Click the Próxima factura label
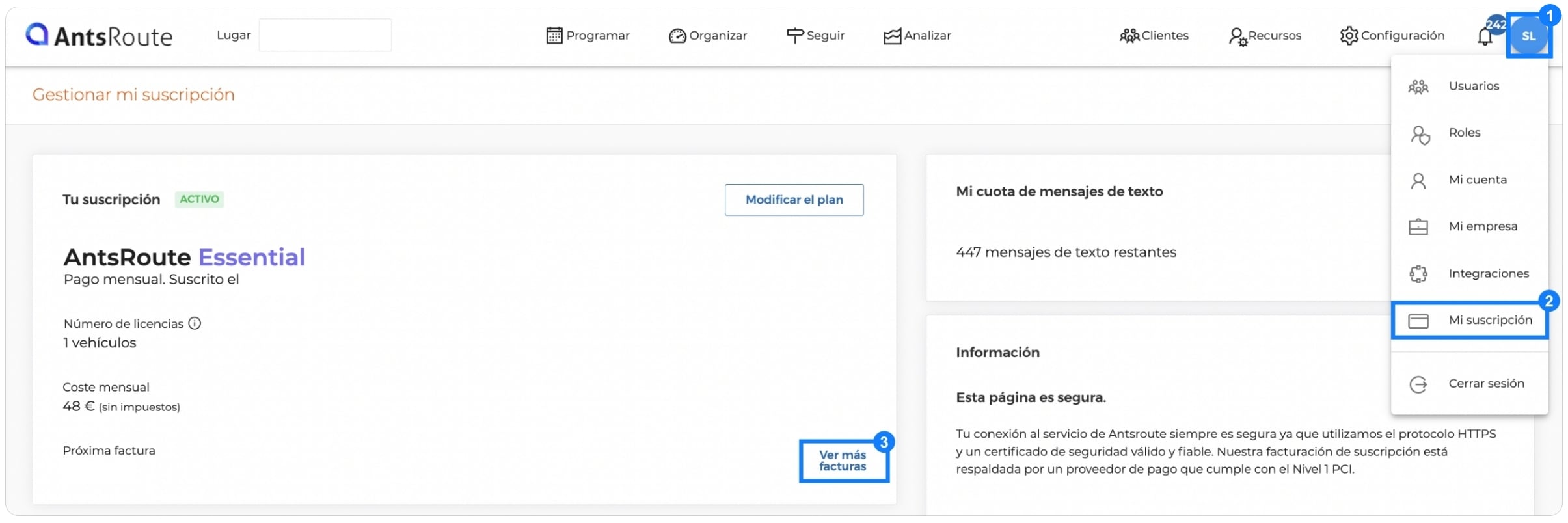The image size is (1568, 523). click(x=109, y=451)
